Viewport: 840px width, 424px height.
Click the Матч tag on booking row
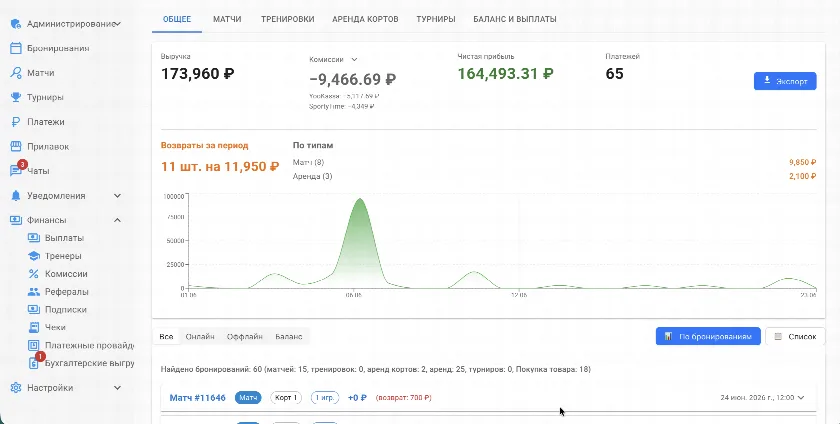point(248,398)
